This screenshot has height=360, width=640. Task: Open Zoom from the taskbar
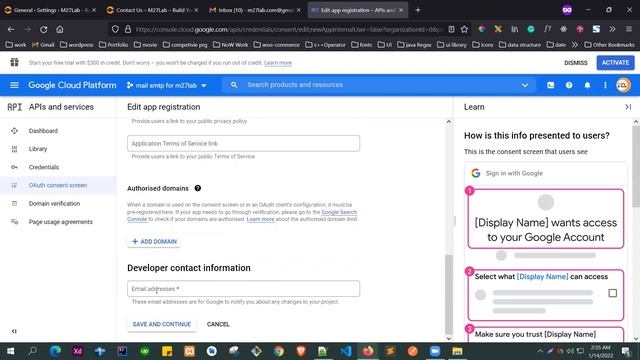[x=435, y=351]
